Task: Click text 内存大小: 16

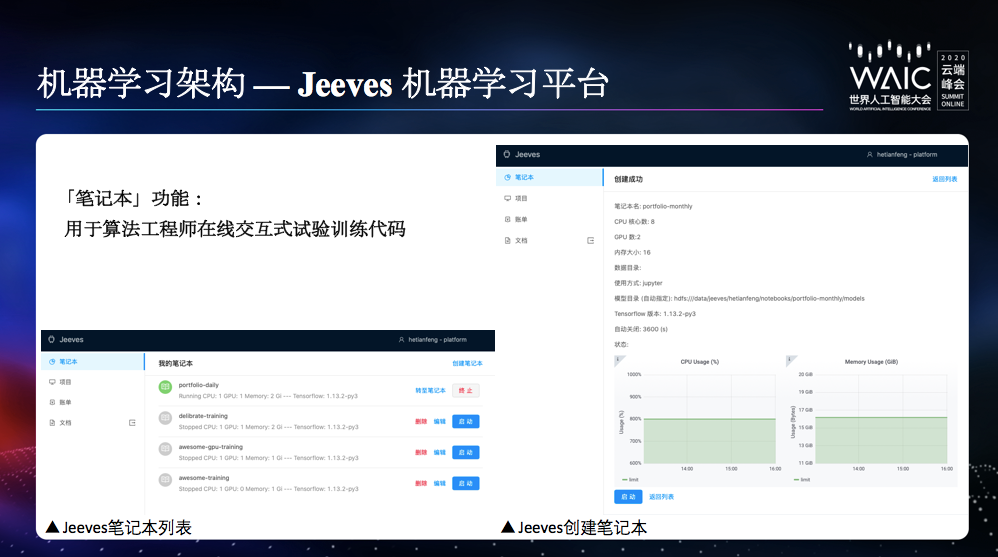Action: [632, 252]
